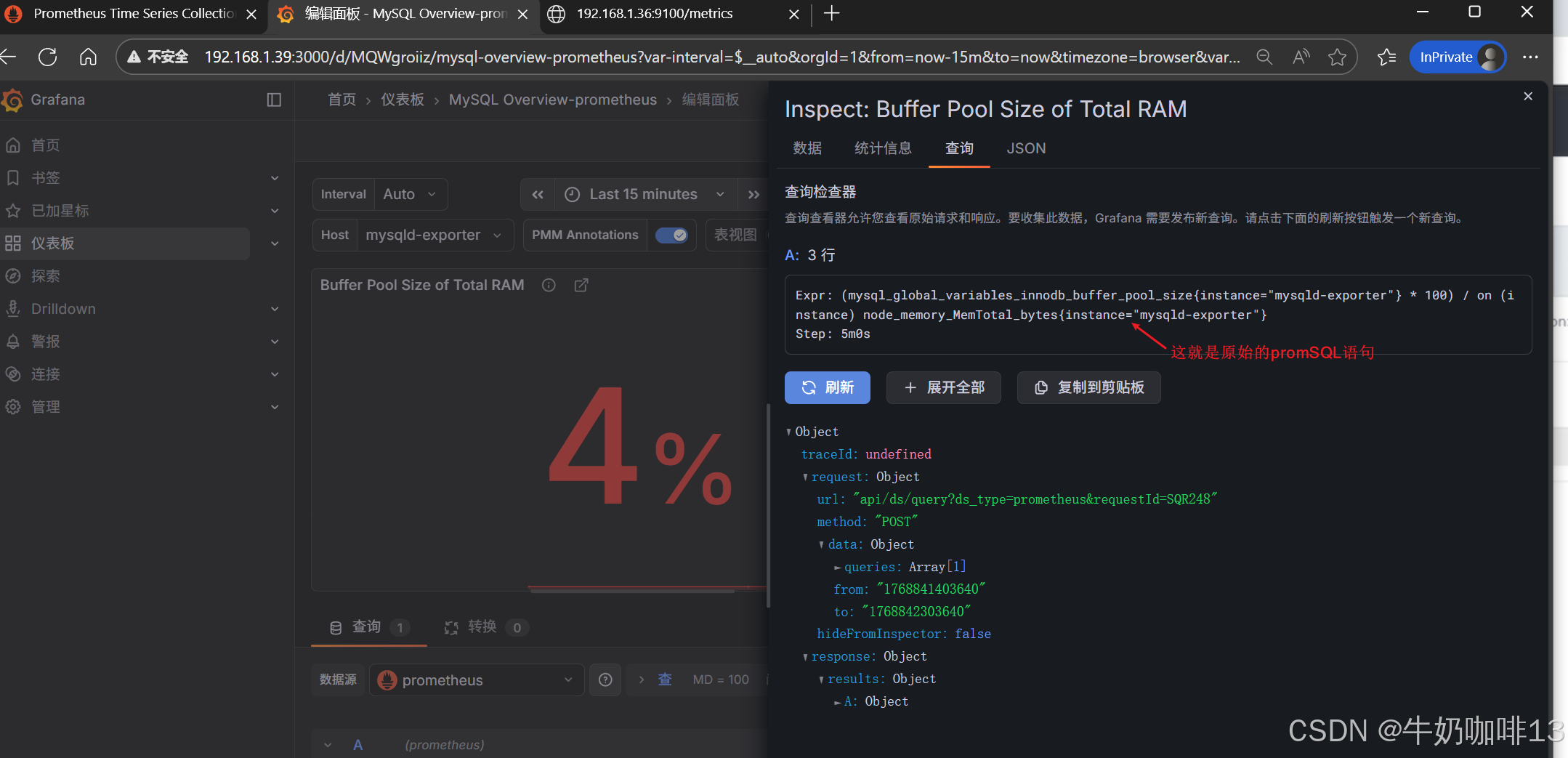1568x758 pixels.
Task: Expand the Drilldown section chevron
Action: tap(275, 309)
